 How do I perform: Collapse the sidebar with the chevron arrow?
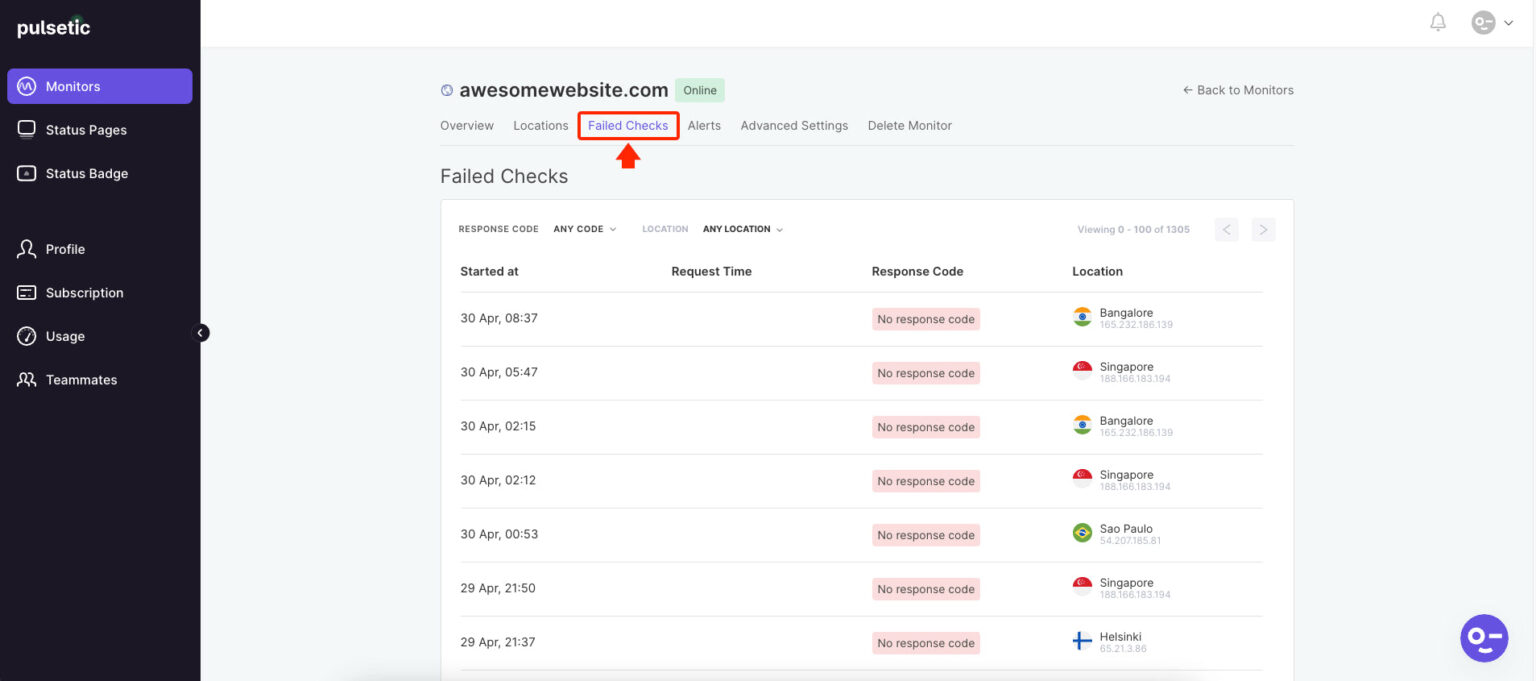click(201, 332)
